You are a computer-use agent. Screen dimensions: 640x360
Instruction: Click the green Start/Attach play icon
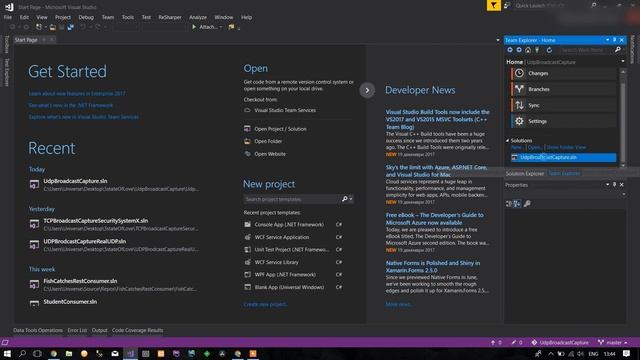(194, 27)
